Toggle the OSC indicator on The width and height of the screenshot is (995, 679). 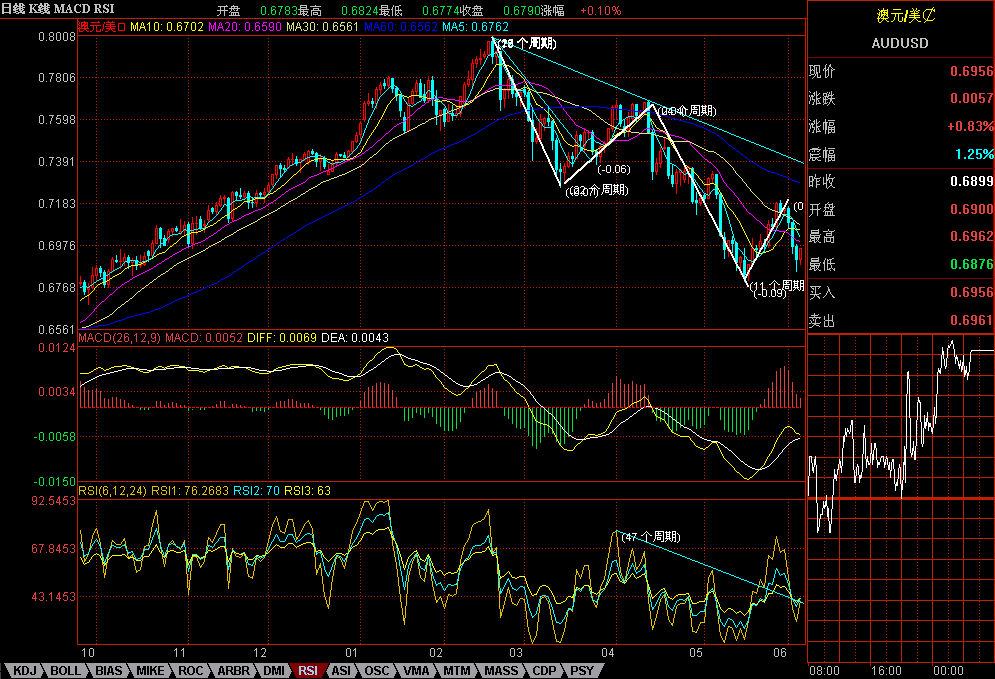pyautogui.click(x=377, y=671)
